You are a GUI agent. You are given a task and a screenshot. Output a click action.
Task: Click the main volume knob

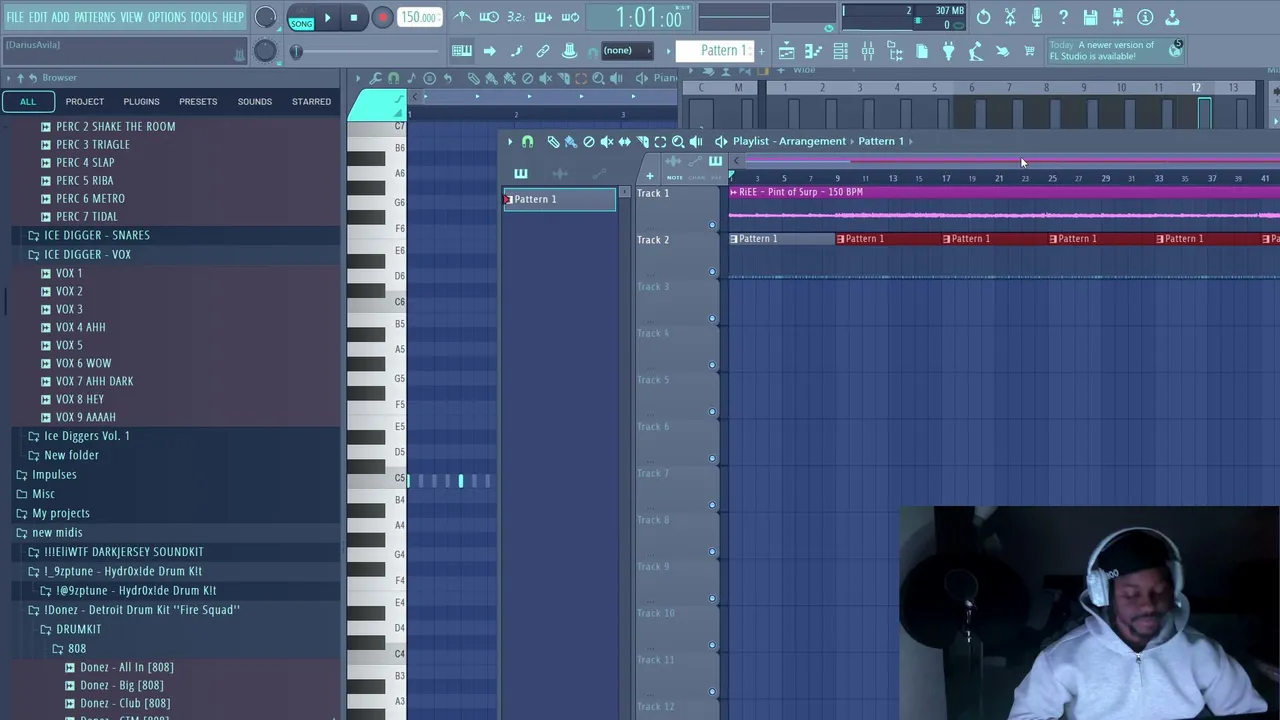[265, 17]
